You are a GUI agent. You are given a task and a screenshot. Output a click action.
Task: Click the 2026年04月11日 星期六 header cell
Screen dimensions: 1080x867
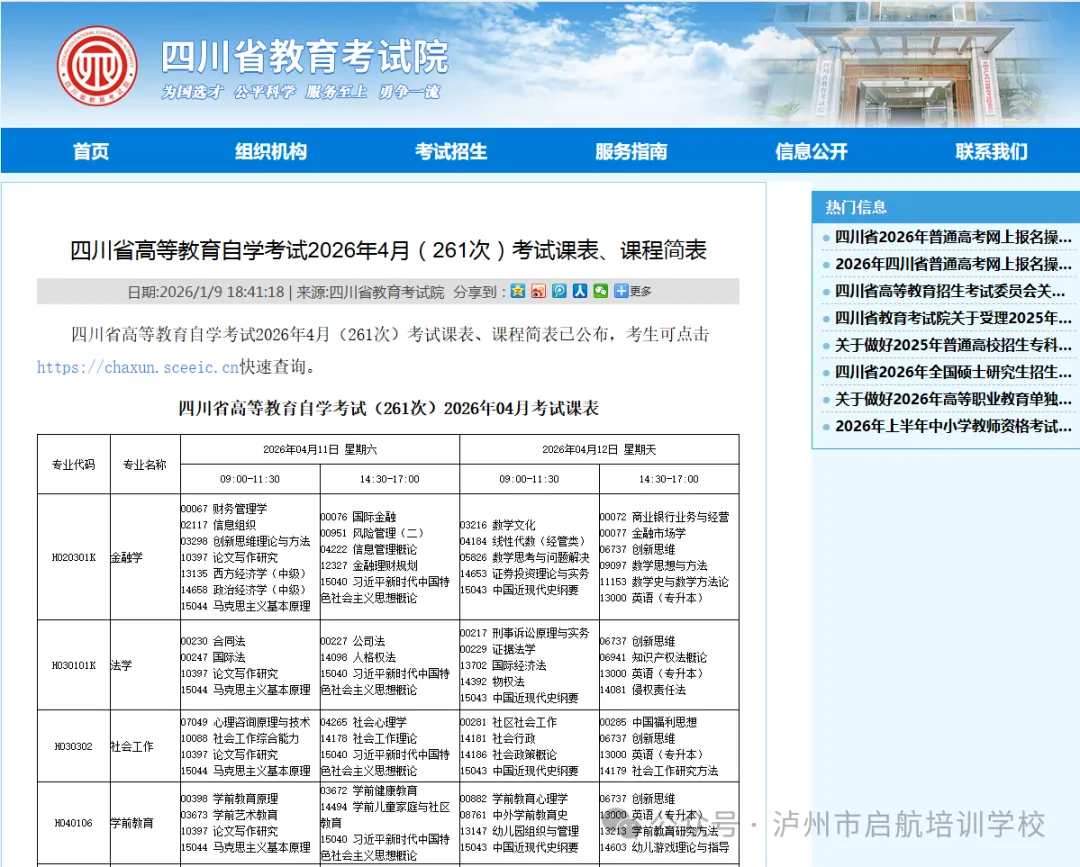click(320, 449)
